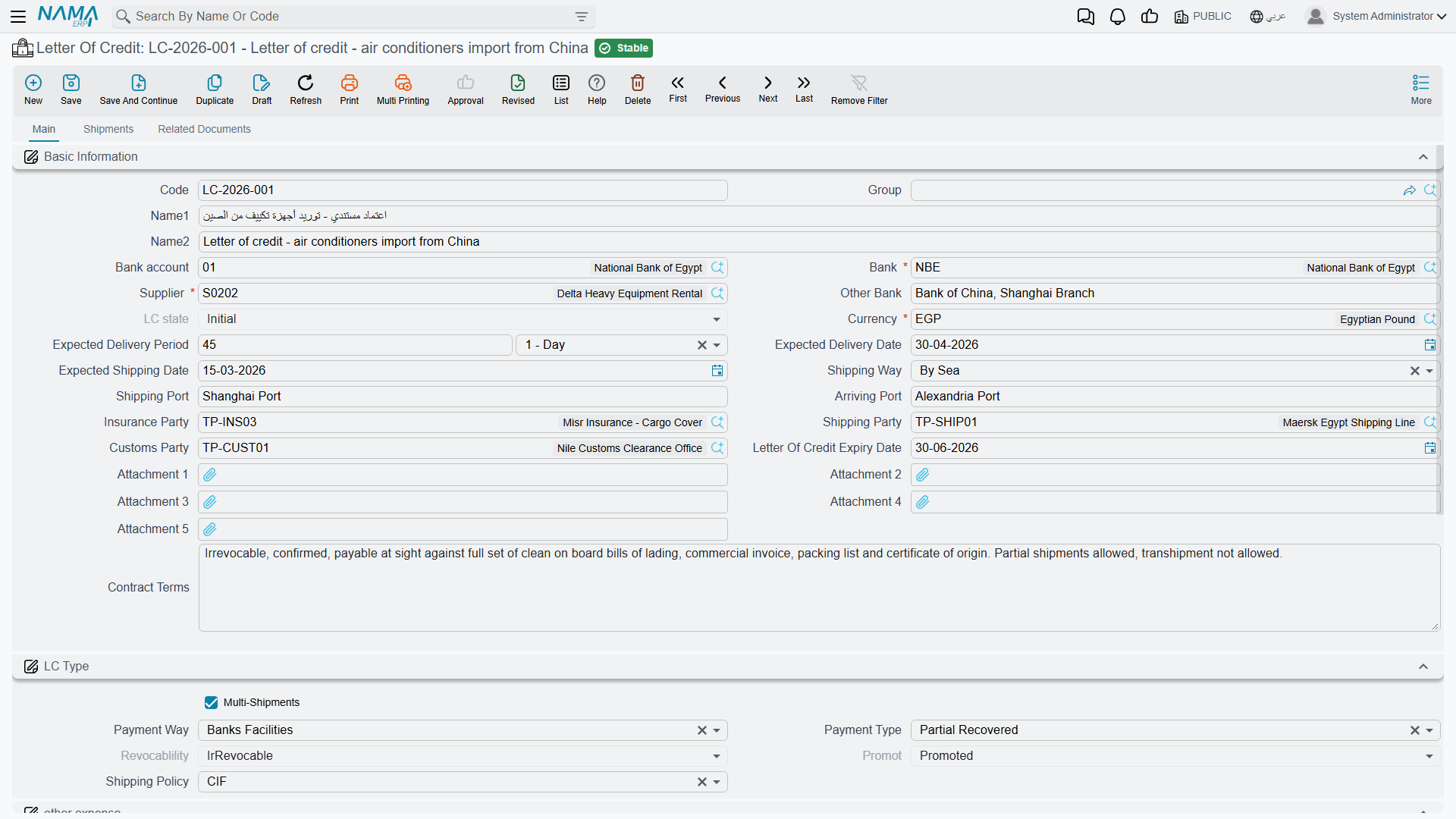Click the PUBLIC company selector
The height and width of the screenshot is (819, 1456).
[x=1203, y=16]
